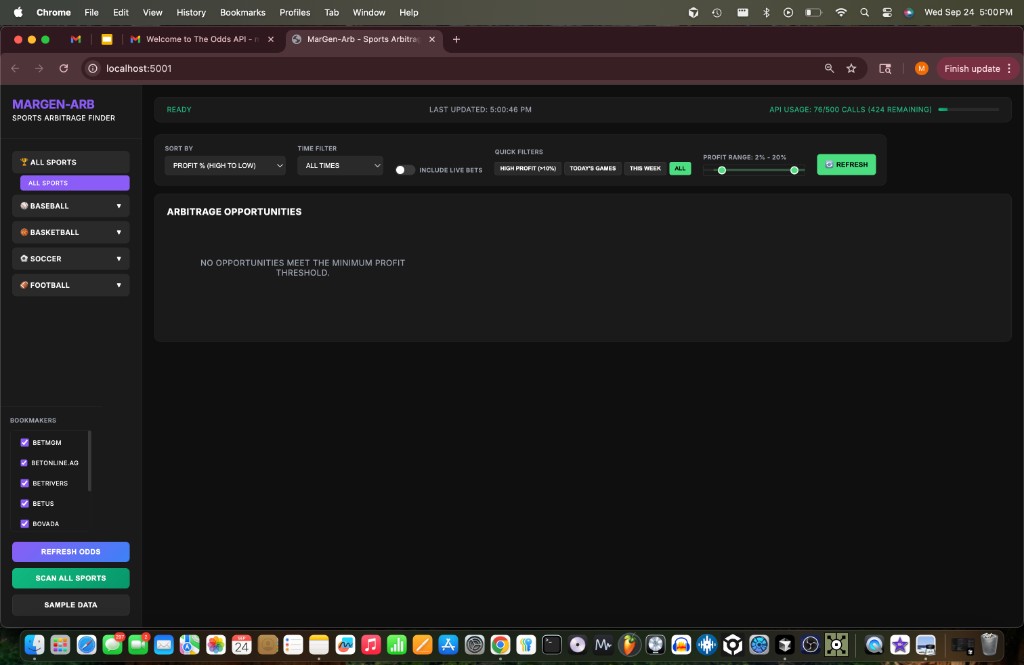Viewport: 1024px width, 665px height.
Task: Click the localhost:5001 address bar
Action: pos(457,68)
